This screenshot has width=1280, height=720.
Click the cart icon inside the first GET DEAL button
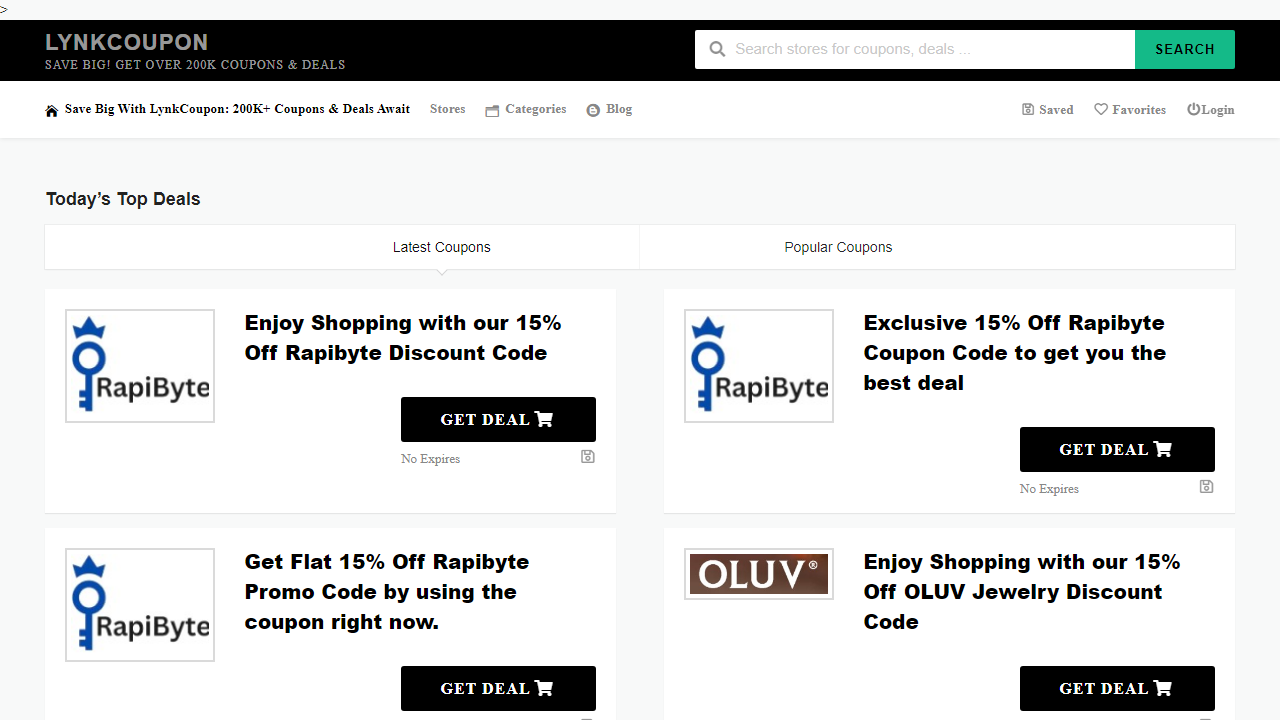point(543,419)
